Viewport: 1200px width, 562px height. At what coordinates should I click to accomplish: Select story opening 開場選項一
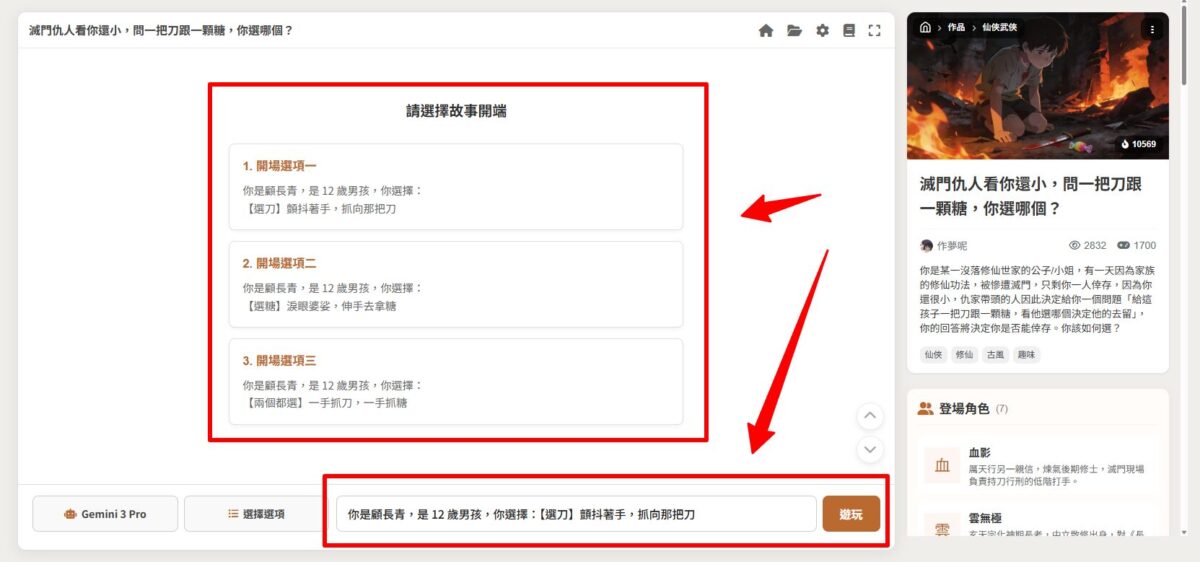[x=456, y=187]
